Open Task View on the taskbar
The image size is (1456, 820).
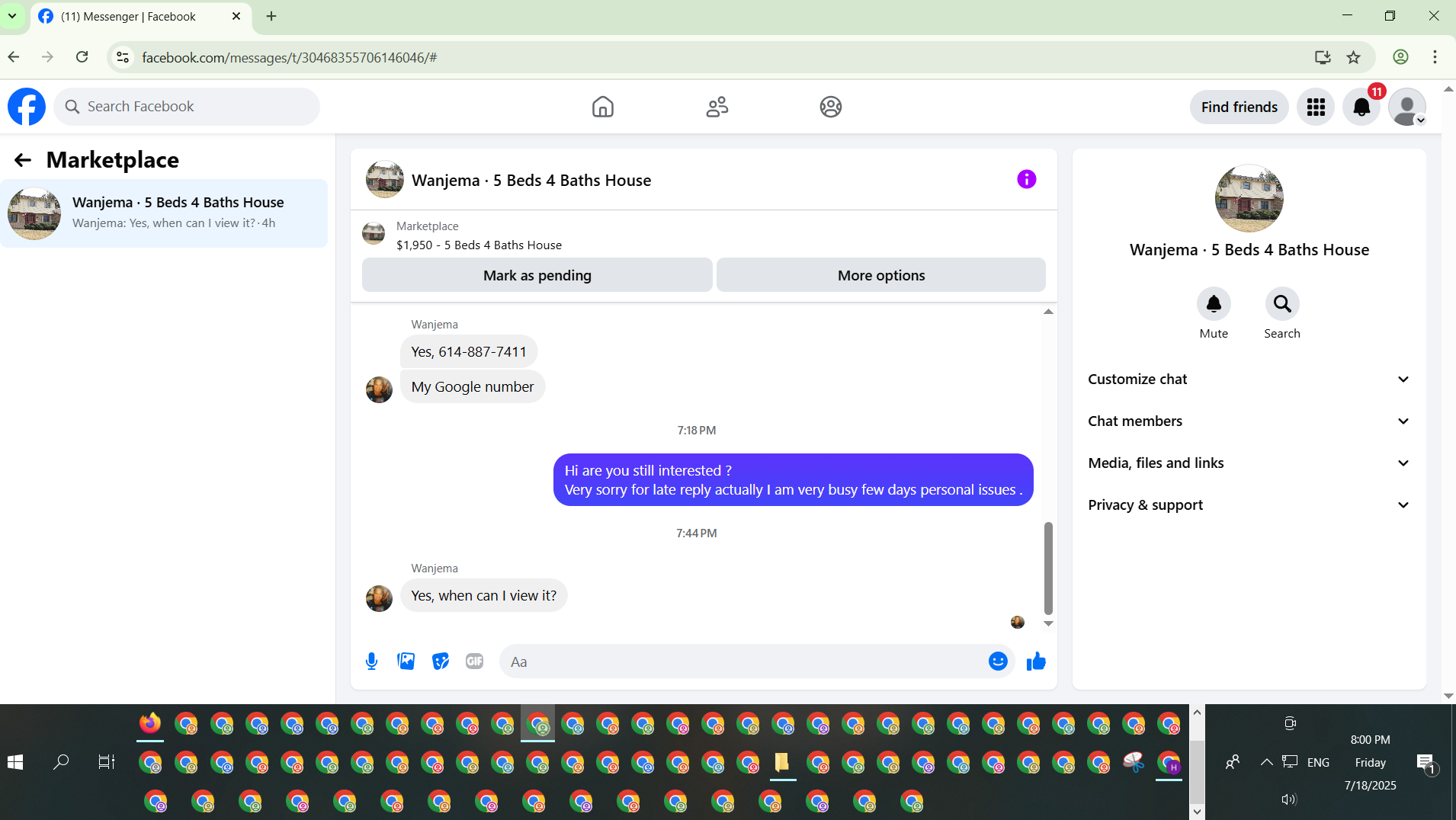(x=107, y=762)
